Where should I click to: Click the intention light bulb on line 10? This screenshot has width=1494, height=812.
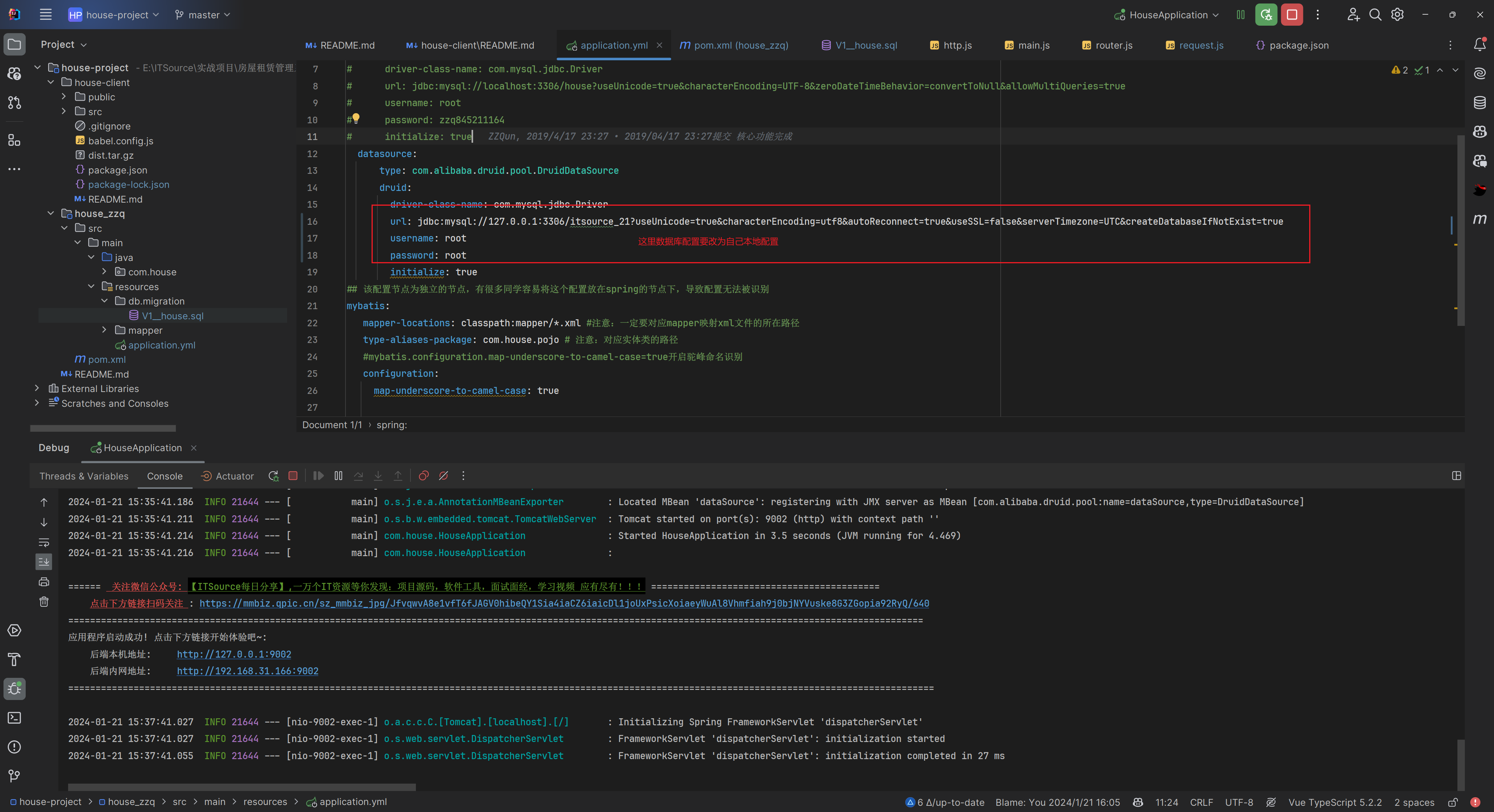tap(356, 118)
